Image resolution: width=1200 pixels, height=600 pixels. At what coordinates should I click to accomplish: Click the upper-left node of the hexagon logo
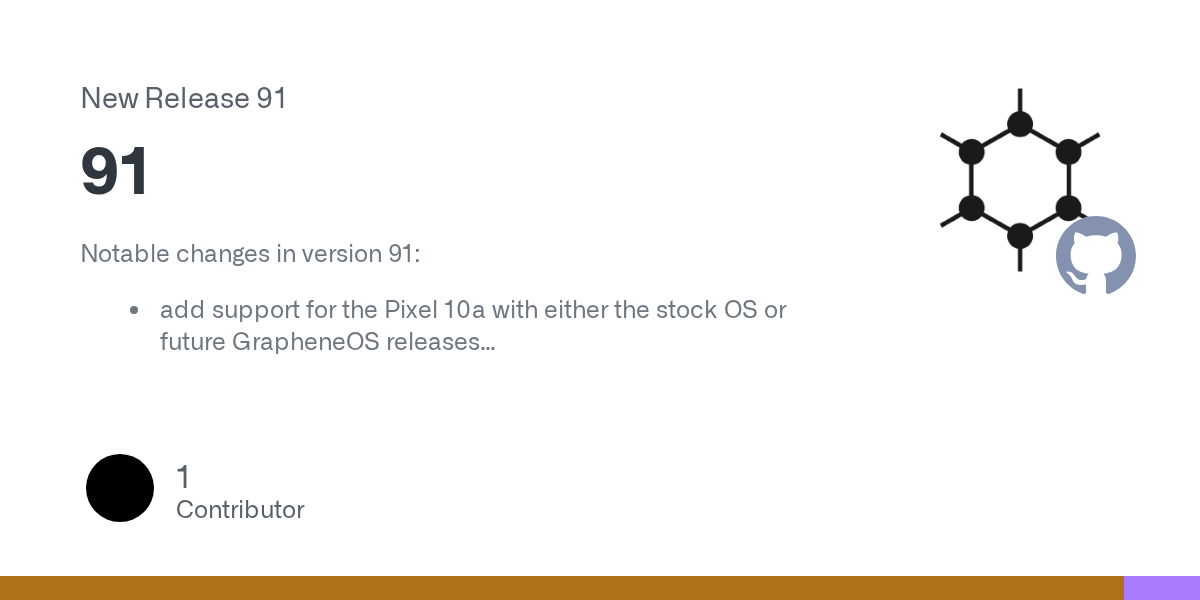(971, 152)
